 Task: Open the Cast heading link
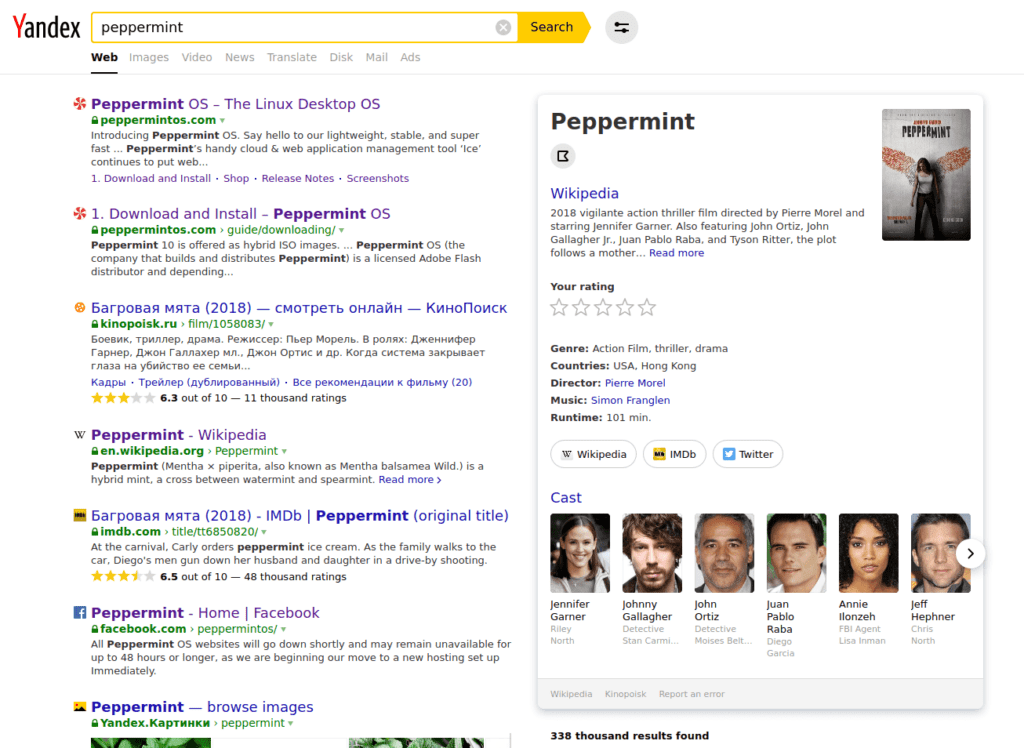pos(566,498)
